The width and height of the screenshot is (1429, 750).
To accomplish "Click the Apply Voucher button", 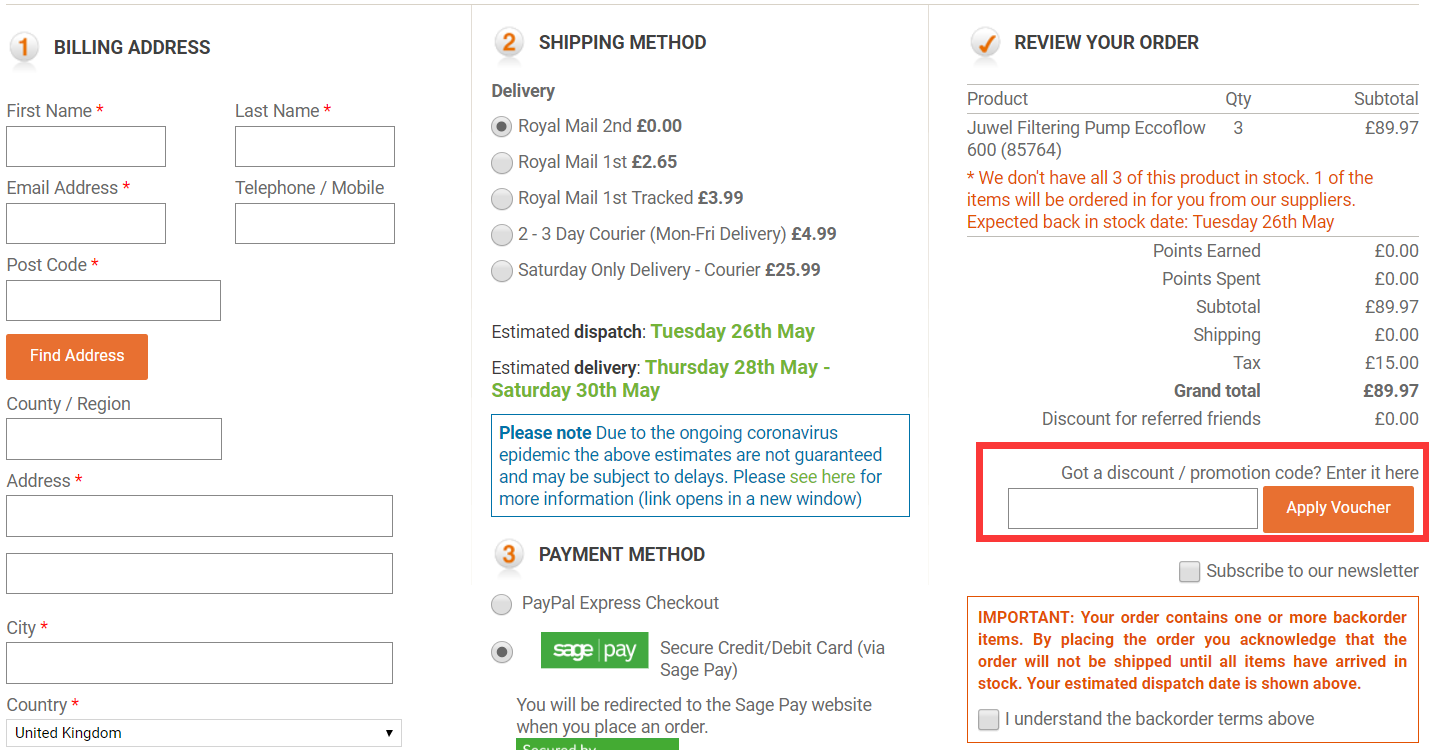I will click(x=1338, y=509).
